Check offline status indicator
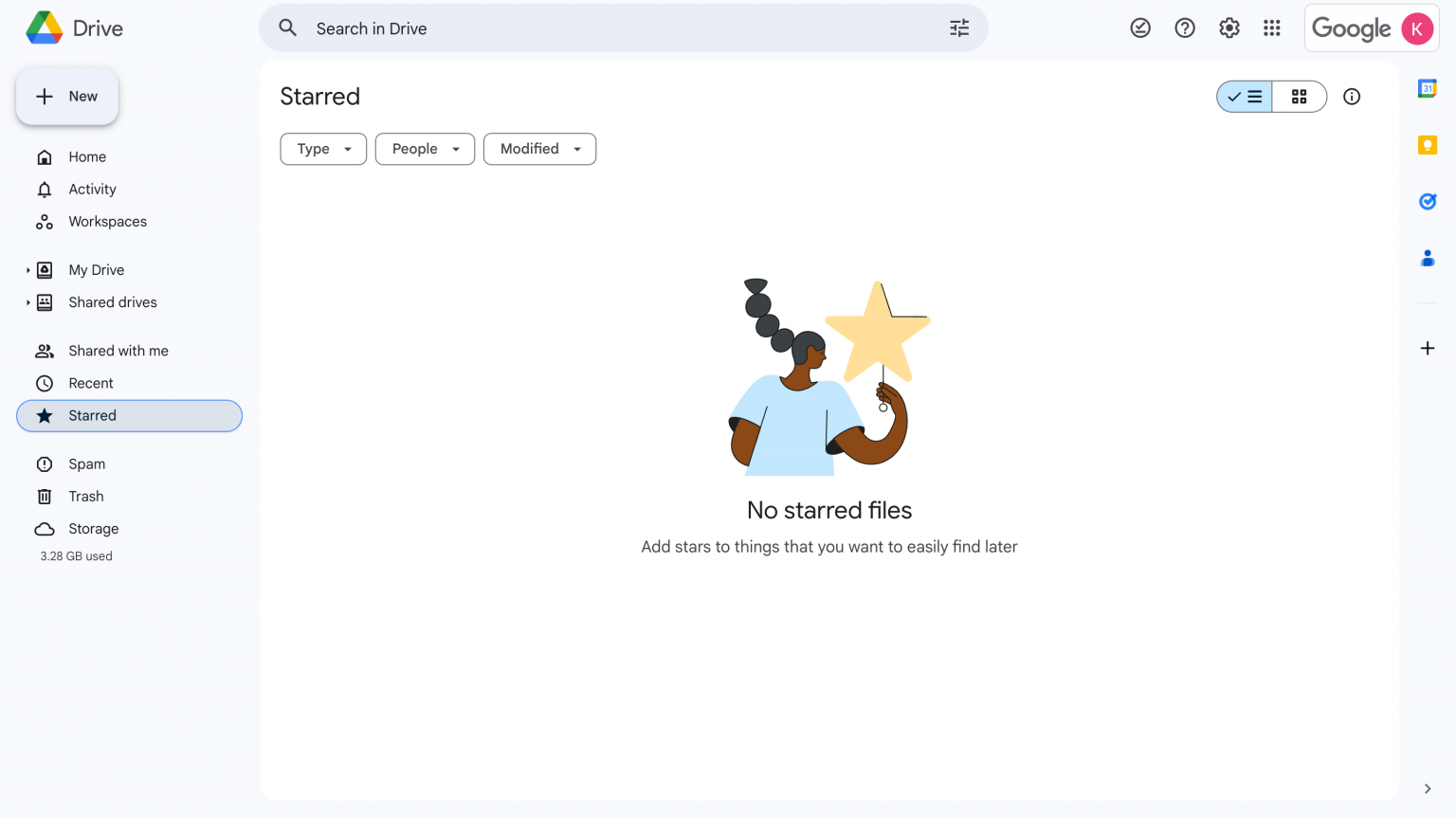The image size is (1456, 817). click(1139, 27)
